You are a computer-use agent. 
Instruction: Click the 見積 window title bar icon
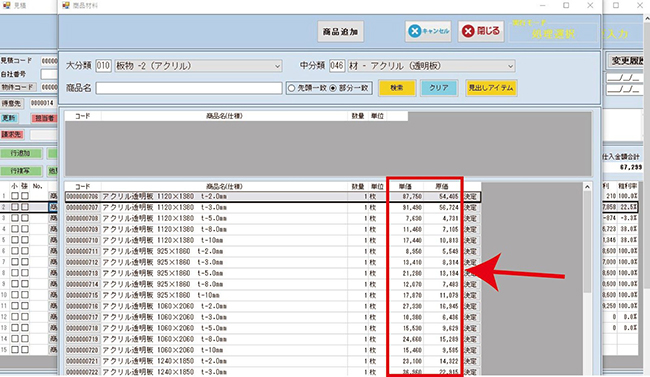click(7, 5)
